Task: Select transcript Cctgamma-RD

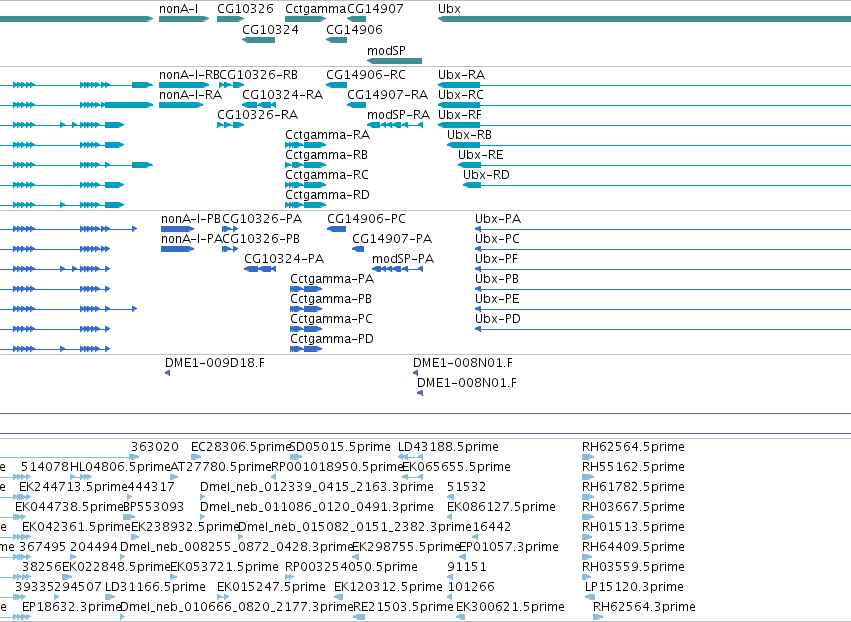Action: 328,195
